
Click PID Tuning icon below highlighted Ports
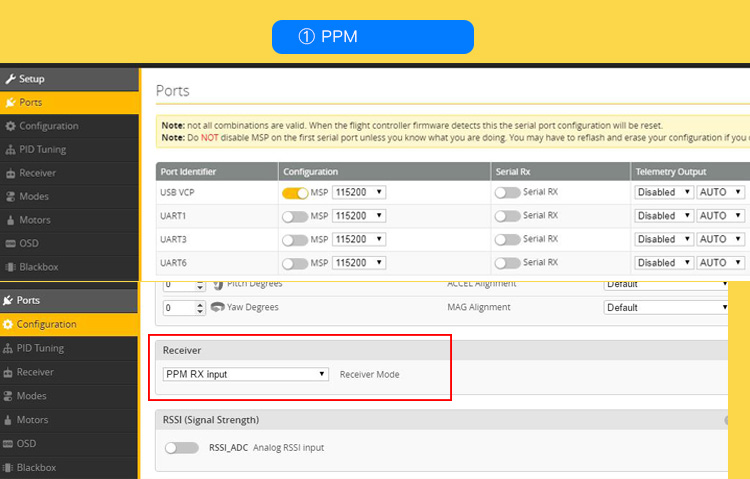[10, 349]
